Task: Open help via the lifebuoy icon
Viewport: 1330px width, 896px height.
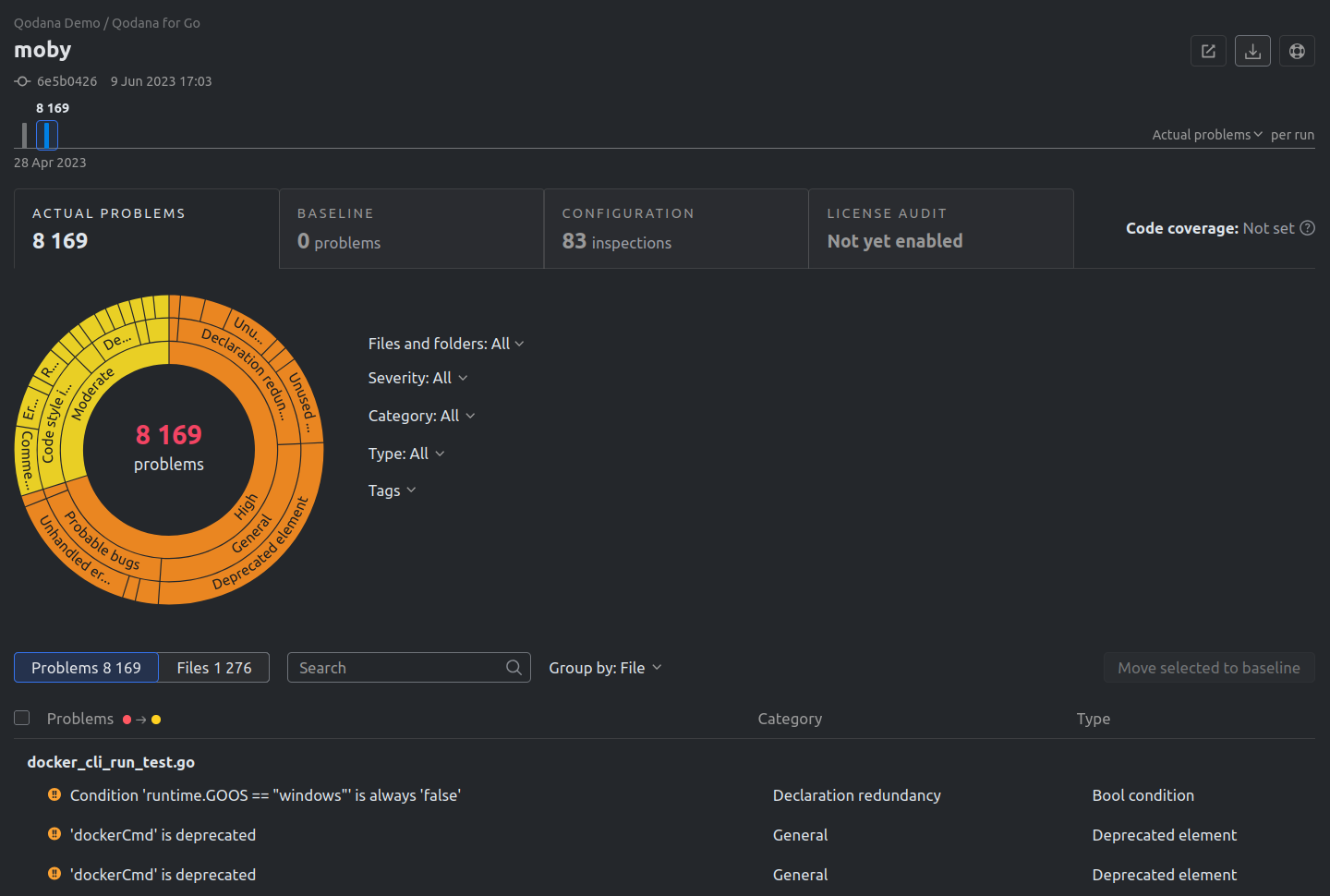Action: coord(1297,51)
